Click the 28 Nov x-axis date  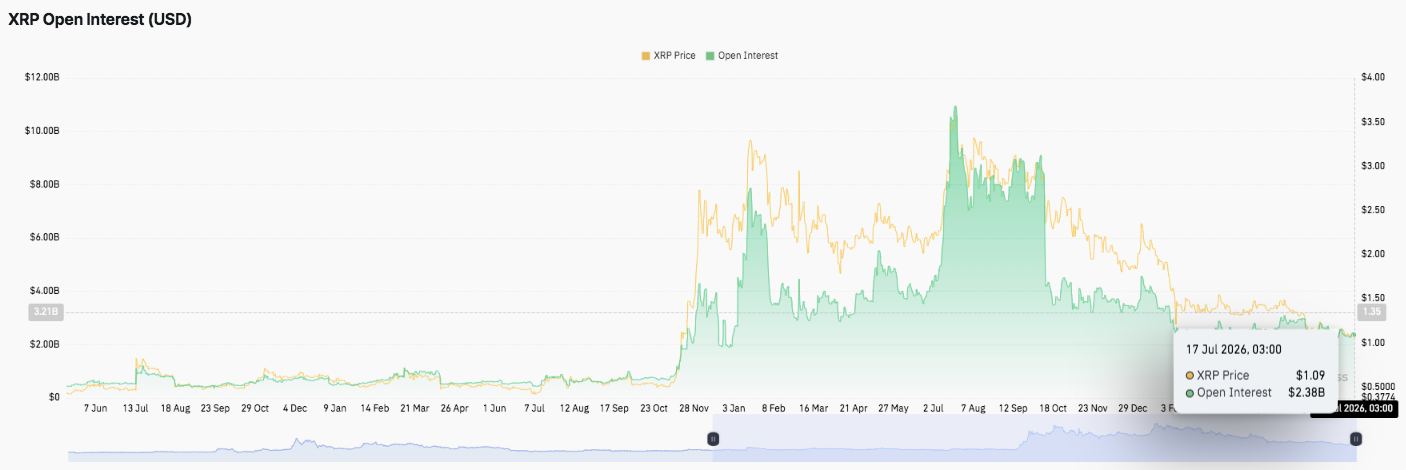click(694, 408)
